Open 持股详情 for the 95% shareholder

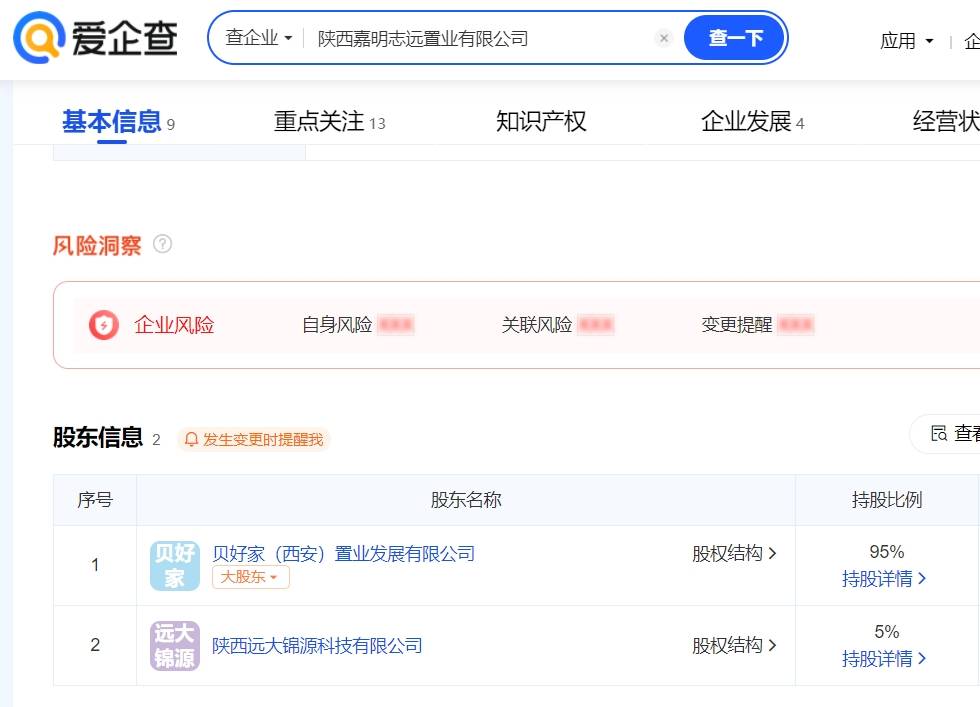[x=884, y=579]
